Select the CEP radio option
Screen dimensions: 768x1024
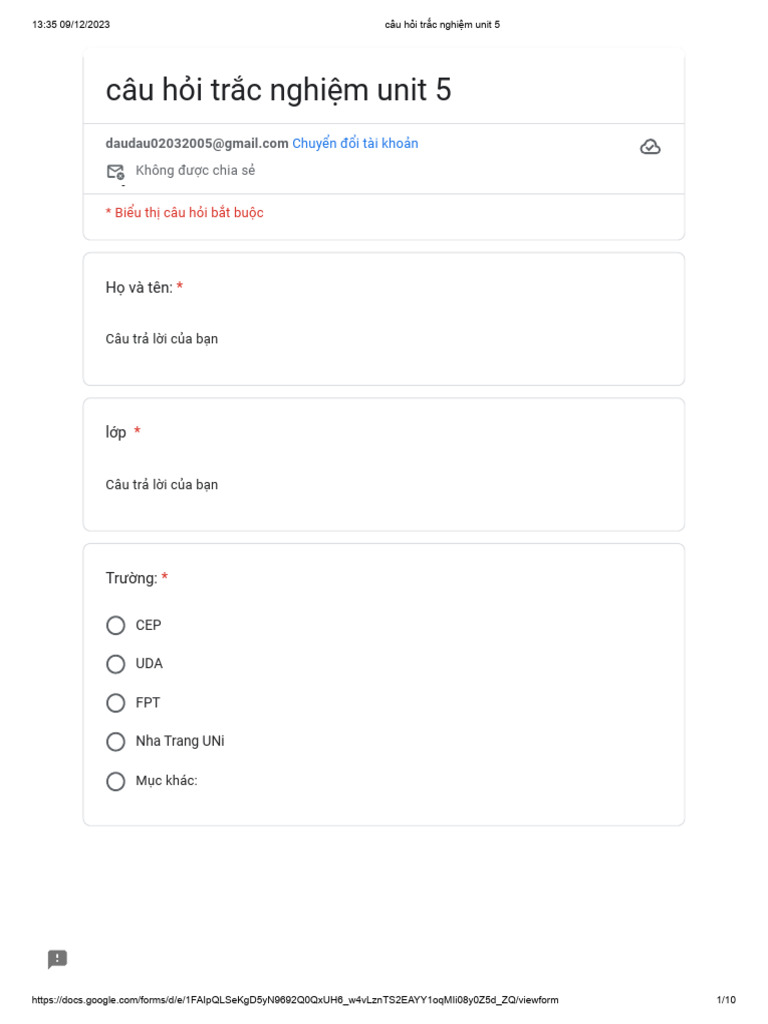point(116,625)
